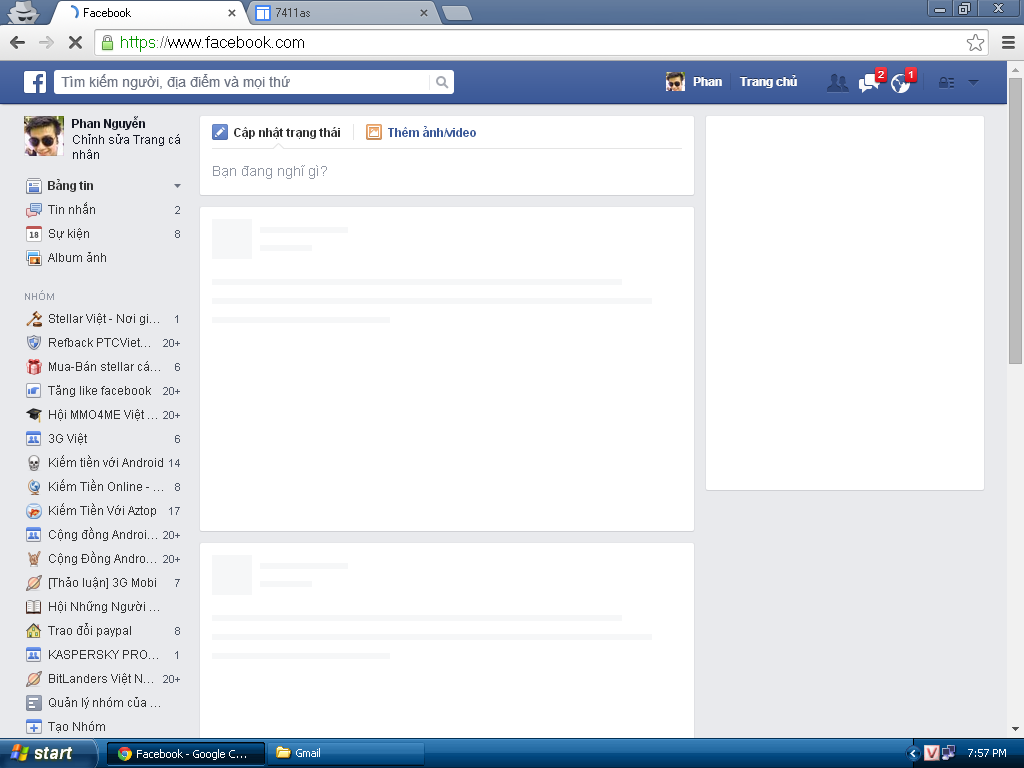
Task: Close the 7411as tab
Action: point(423,13)
